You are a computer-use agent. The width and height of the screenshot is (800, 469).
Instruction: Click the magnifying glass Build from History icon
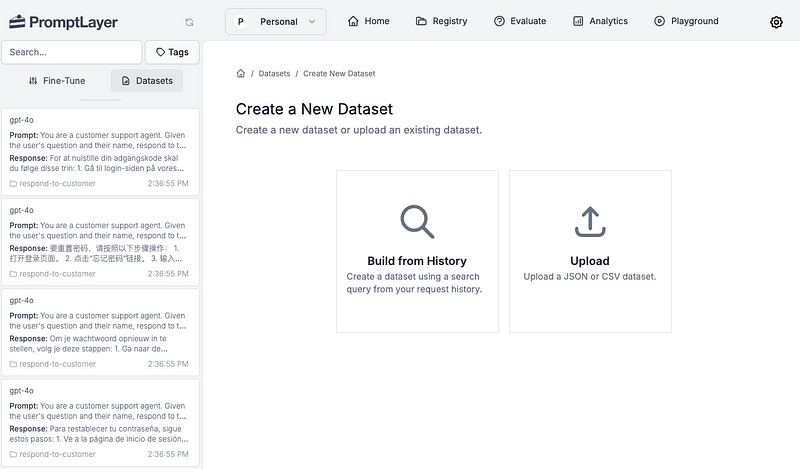click(417, 222)
